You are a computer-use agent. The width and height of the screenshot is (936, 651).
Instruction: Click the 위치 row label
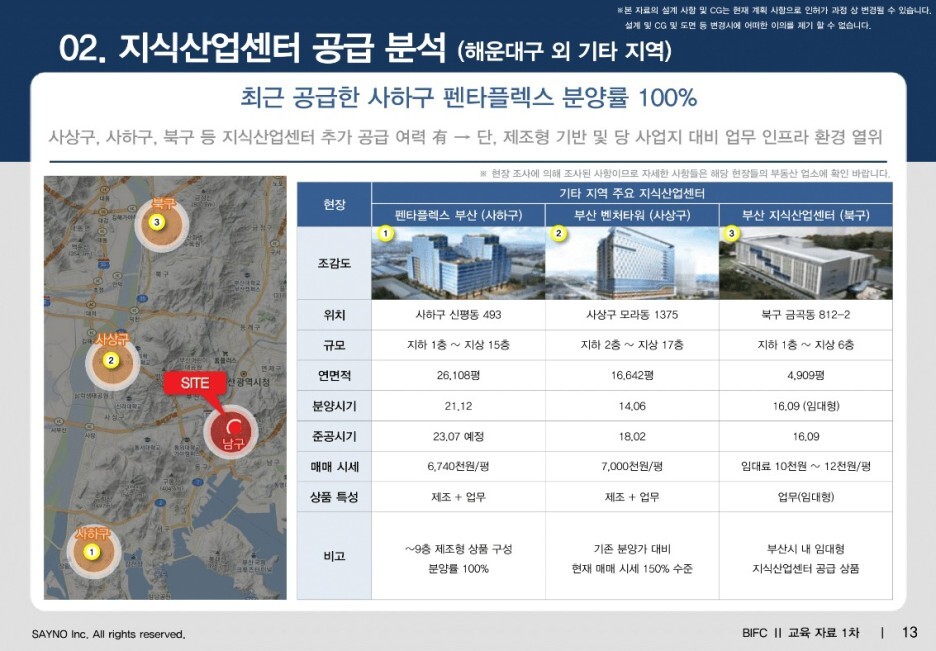(x=334, y=315)
